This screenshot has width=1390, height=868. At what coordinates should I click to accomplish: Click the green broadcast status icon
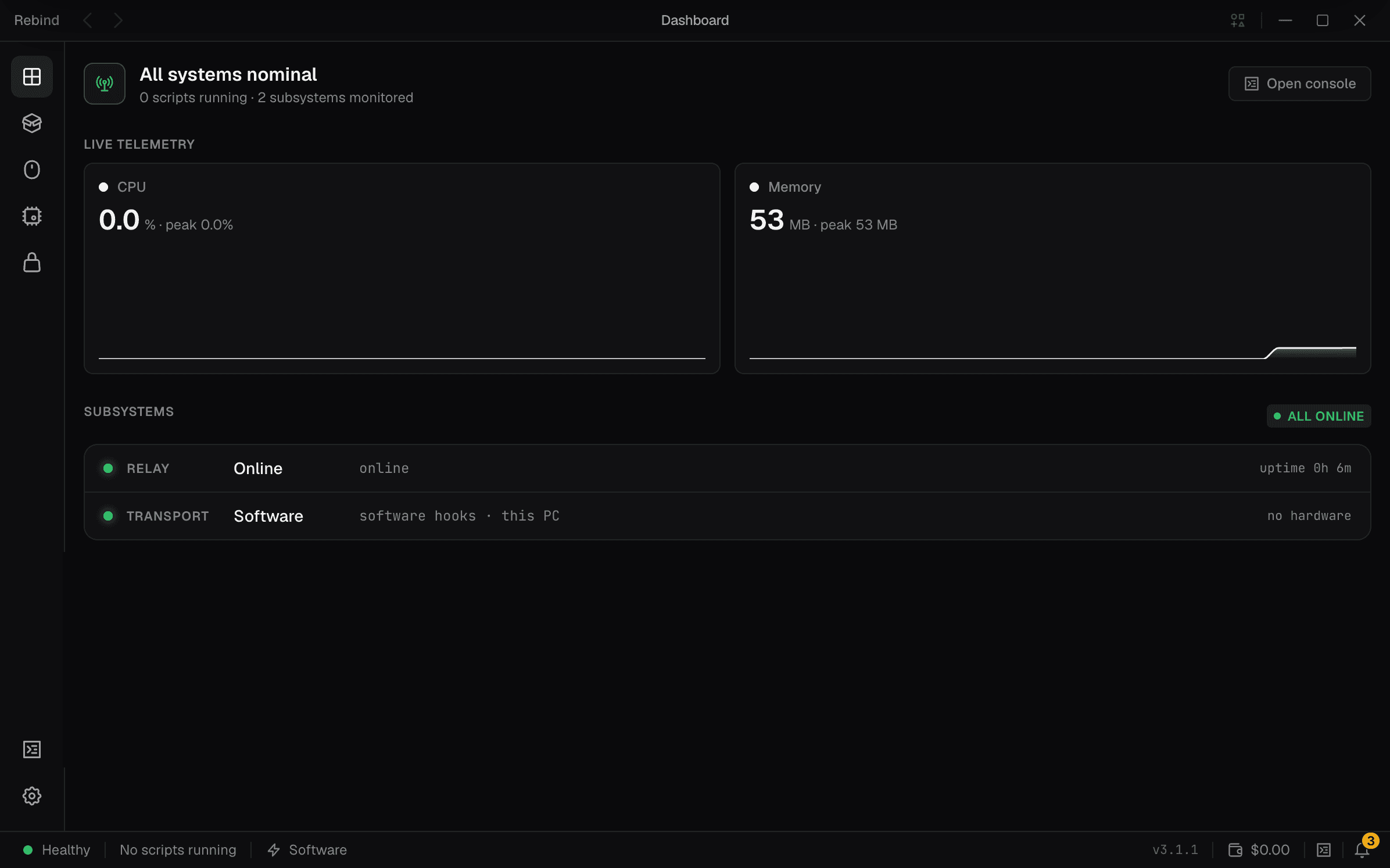105,84
